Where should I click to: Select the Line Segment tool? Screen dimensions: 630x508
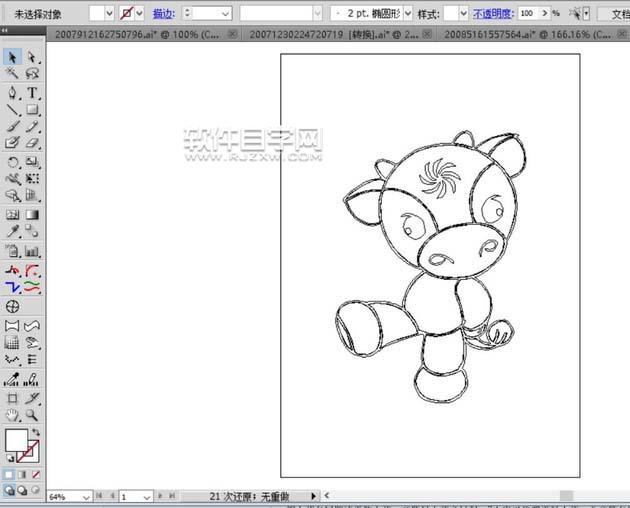pyautogui.click(x=12, y=109)
